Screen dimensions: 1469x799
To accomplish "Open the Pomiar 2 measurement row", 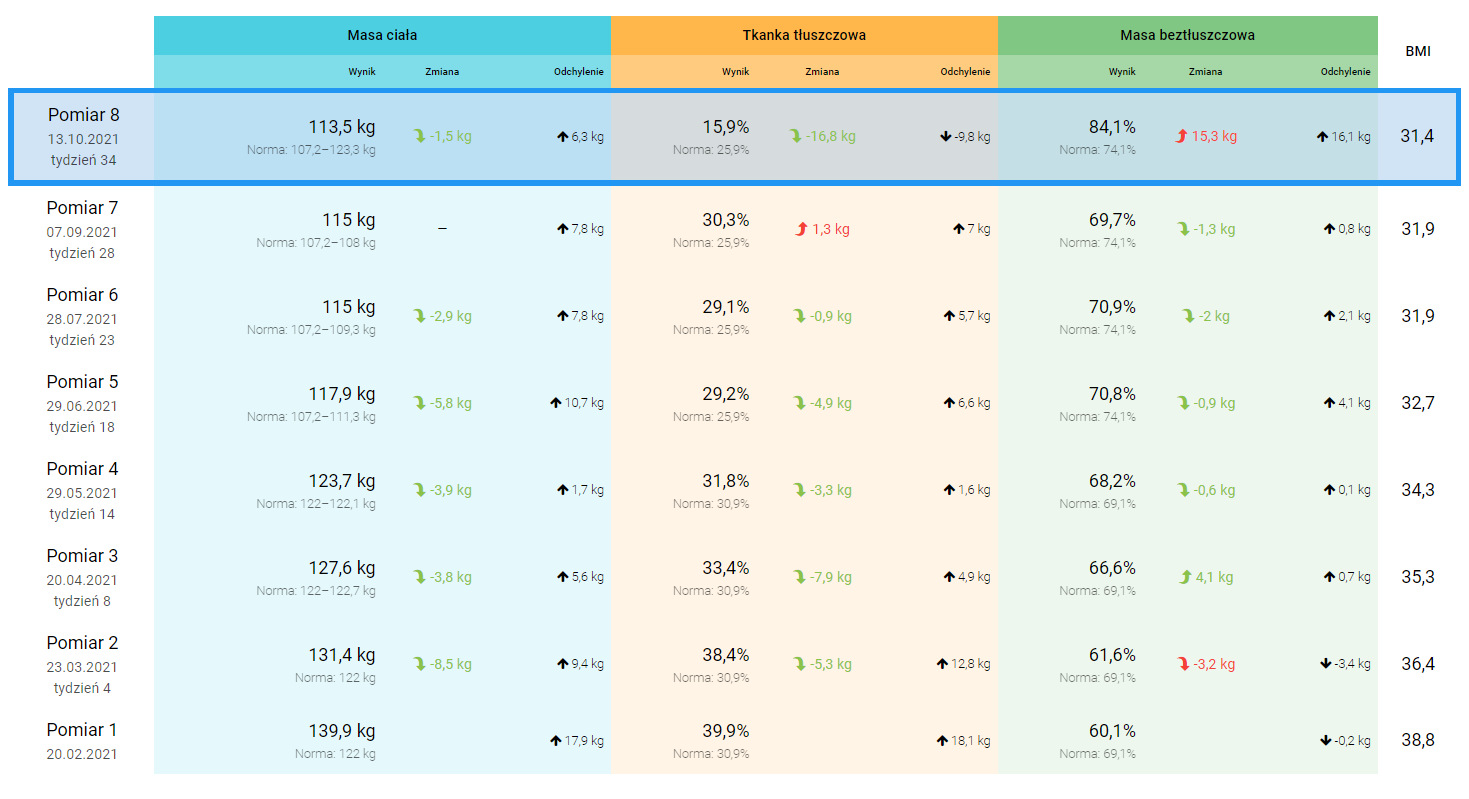I will pos(734,664).
